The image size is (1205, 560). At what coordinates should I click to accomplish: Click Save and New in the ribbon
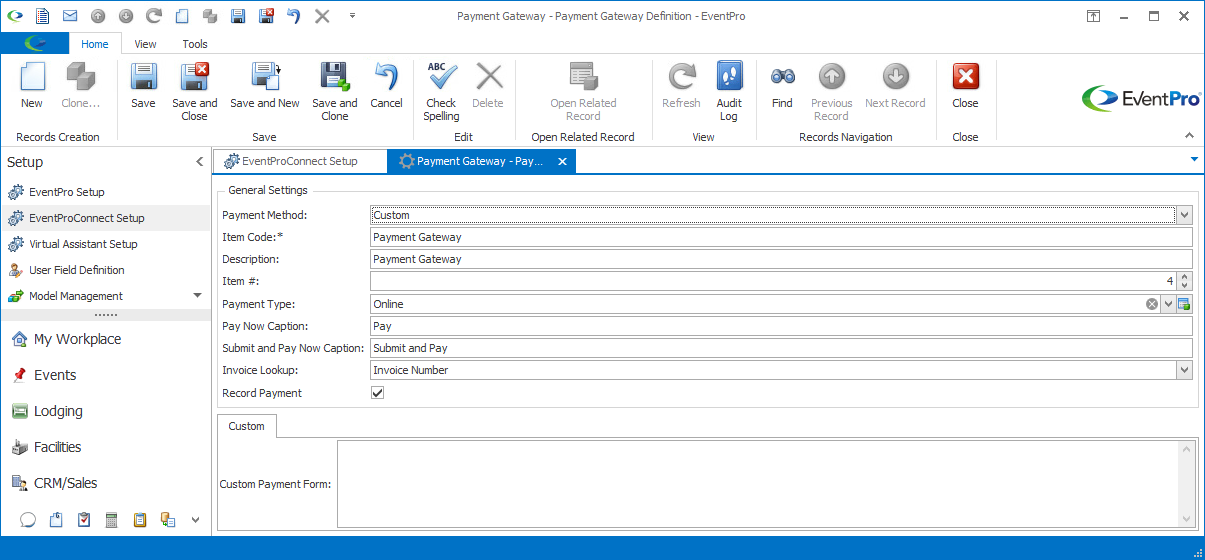click(265, 86)
